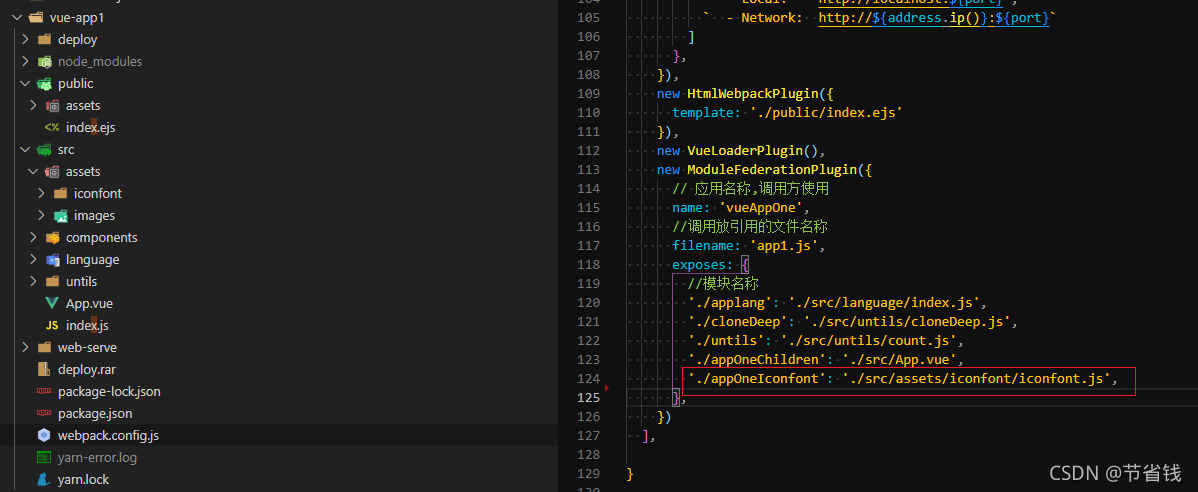This screenshot has height=492, width=1198.
Task: Open the Network address link in the editor
Action: (x=933, y=18)
